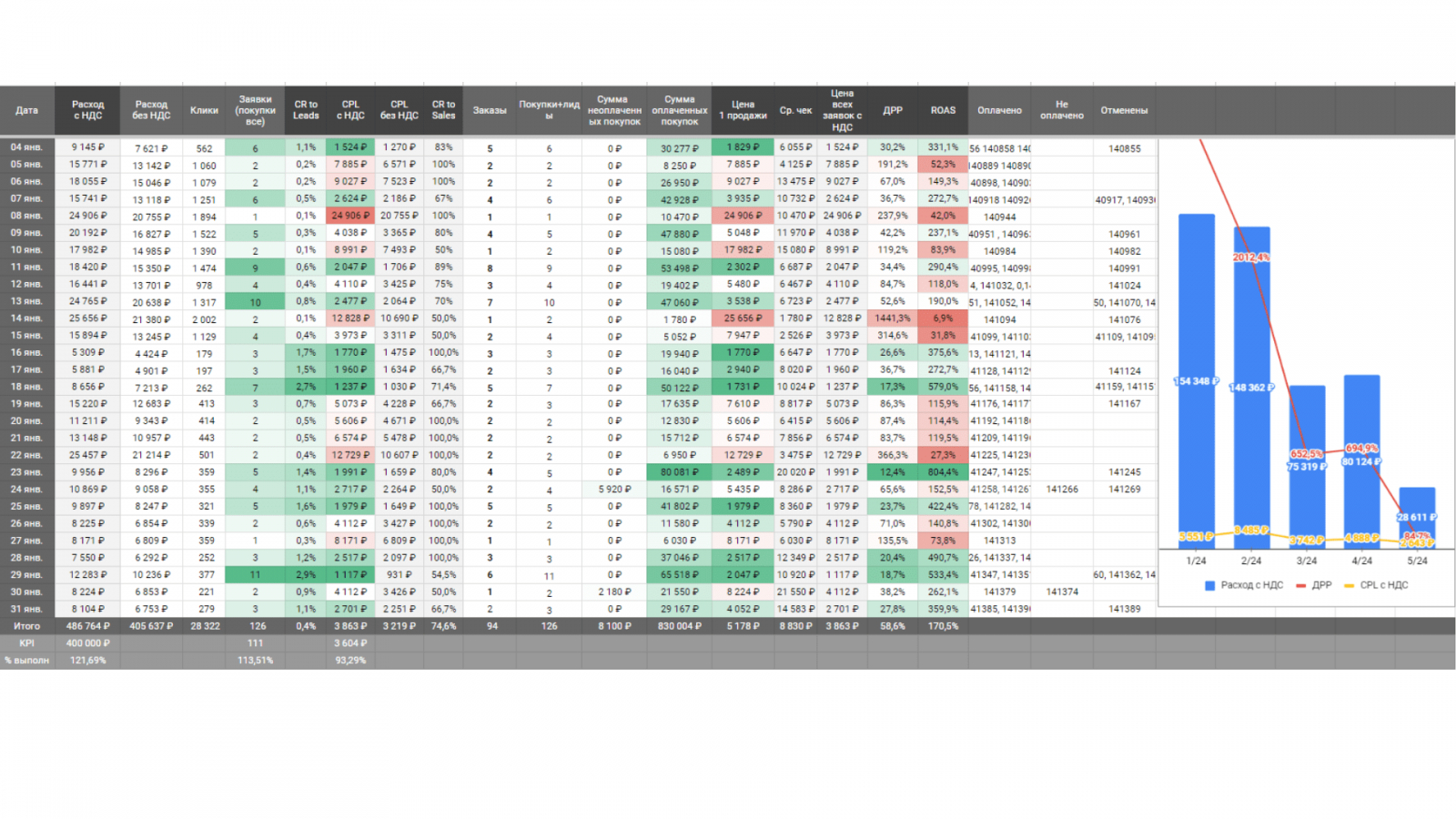The height and width of the screenshot is (819, 1456).
Task: Select the unpaid sum cell 5 920 ₽
Action: pos(614,490)
